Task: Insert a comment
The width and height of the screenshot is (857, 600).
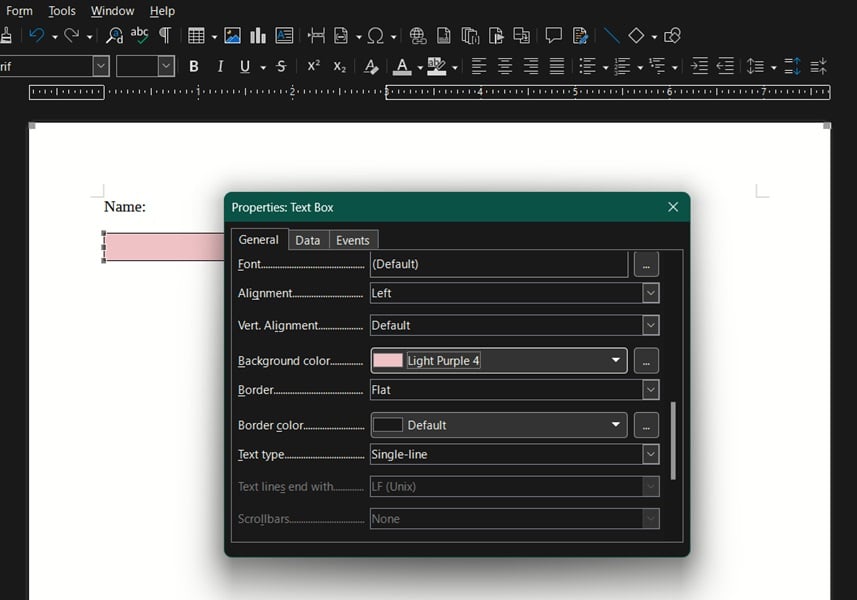Action: coord(554,36)
